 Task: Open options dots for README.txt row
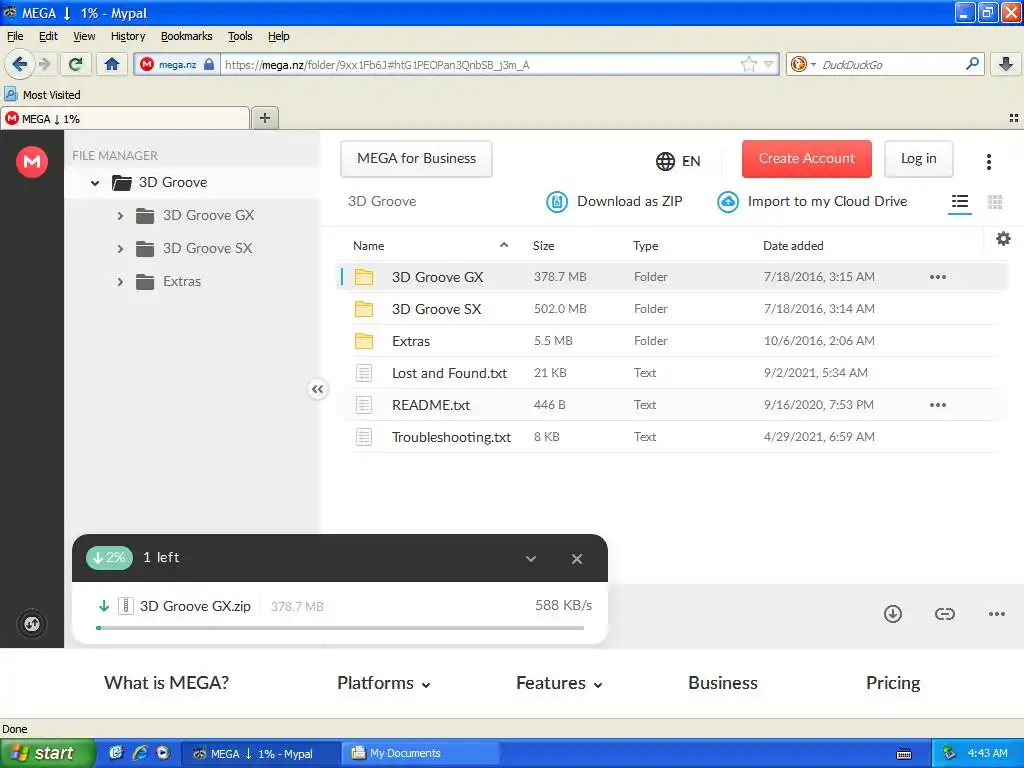[938, 405]
